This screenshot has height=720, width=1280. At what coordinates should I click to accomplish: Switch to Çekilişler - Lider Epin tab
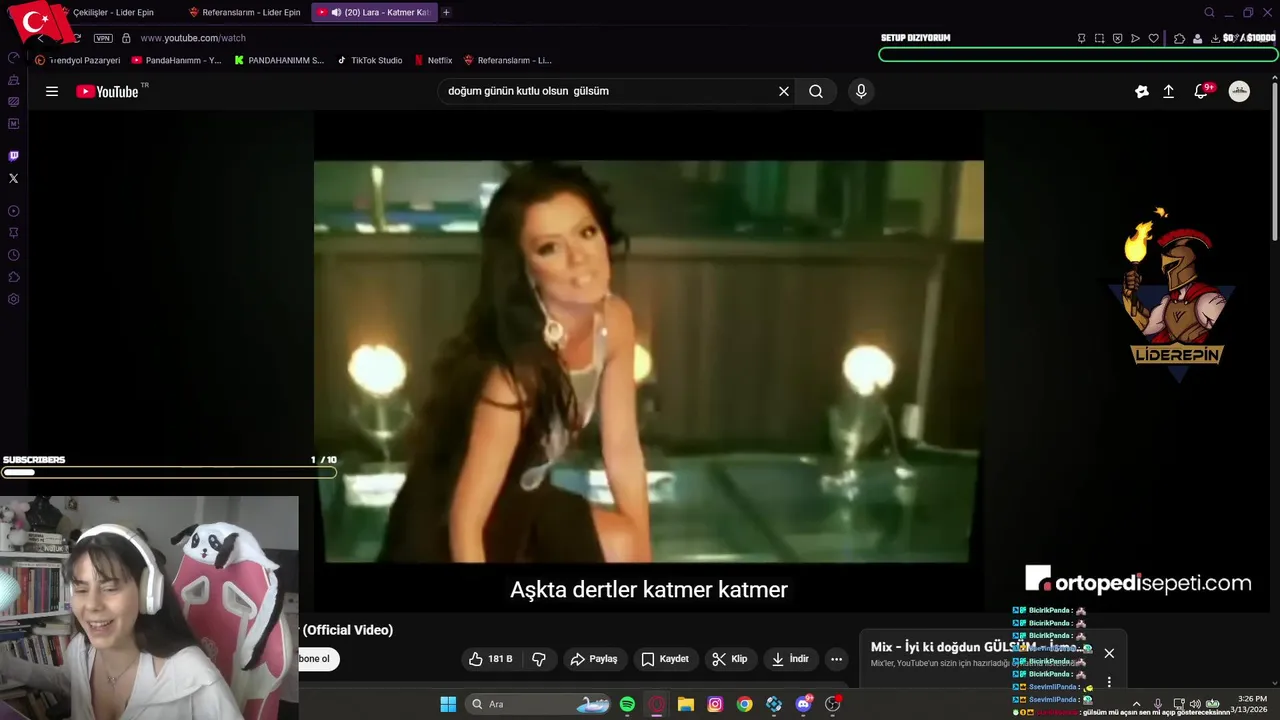click(113, 12)
